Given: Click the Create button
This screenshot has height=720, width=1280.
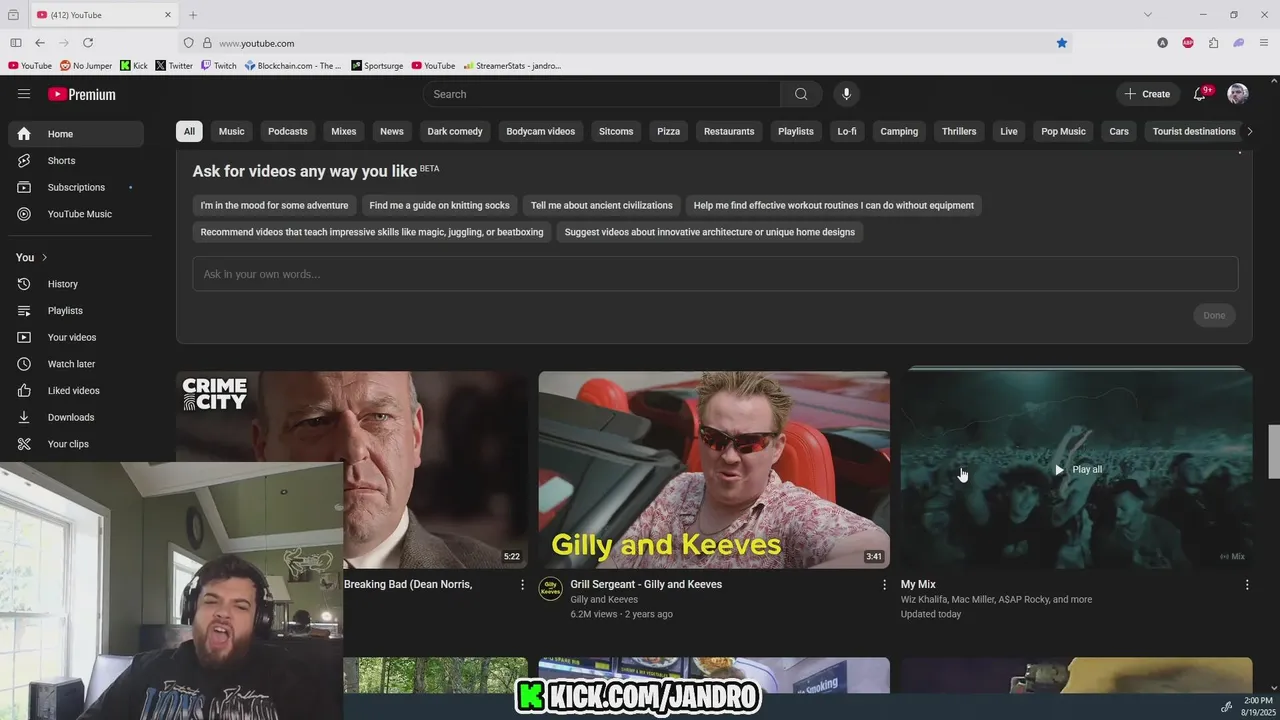Looking at the screenshot, I should [1147, 94].
